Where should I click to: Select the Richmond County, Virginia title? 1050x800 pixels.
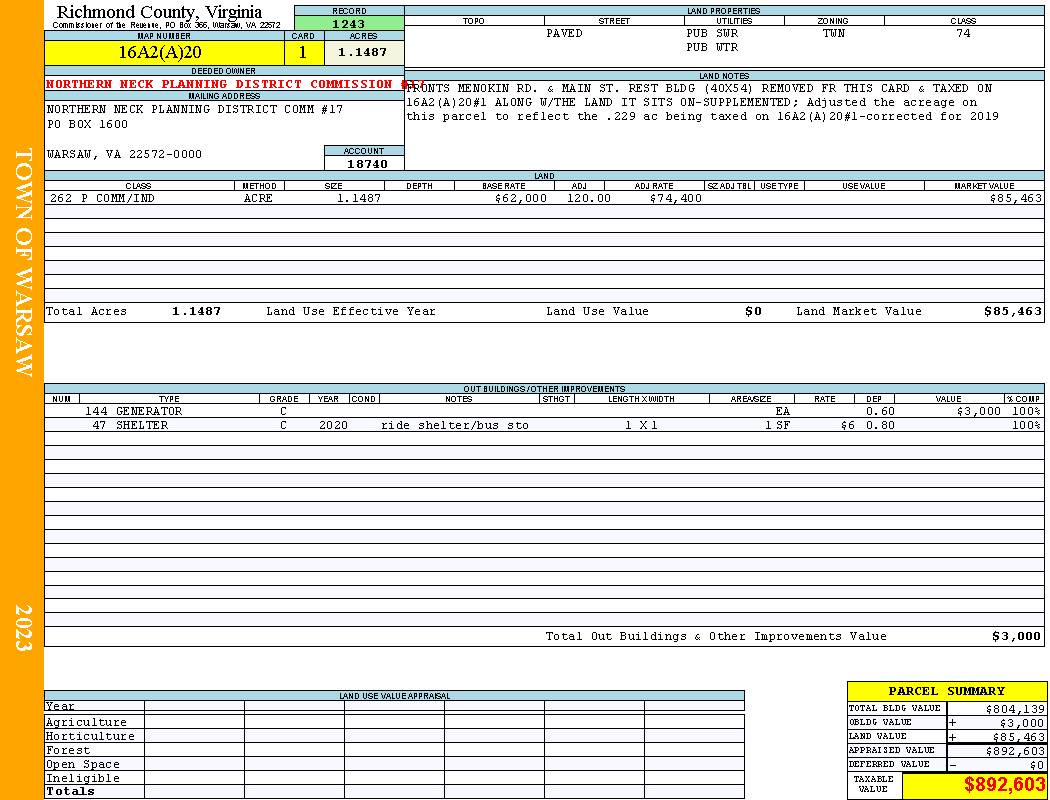pyautogui.click(x=159, y=12)
